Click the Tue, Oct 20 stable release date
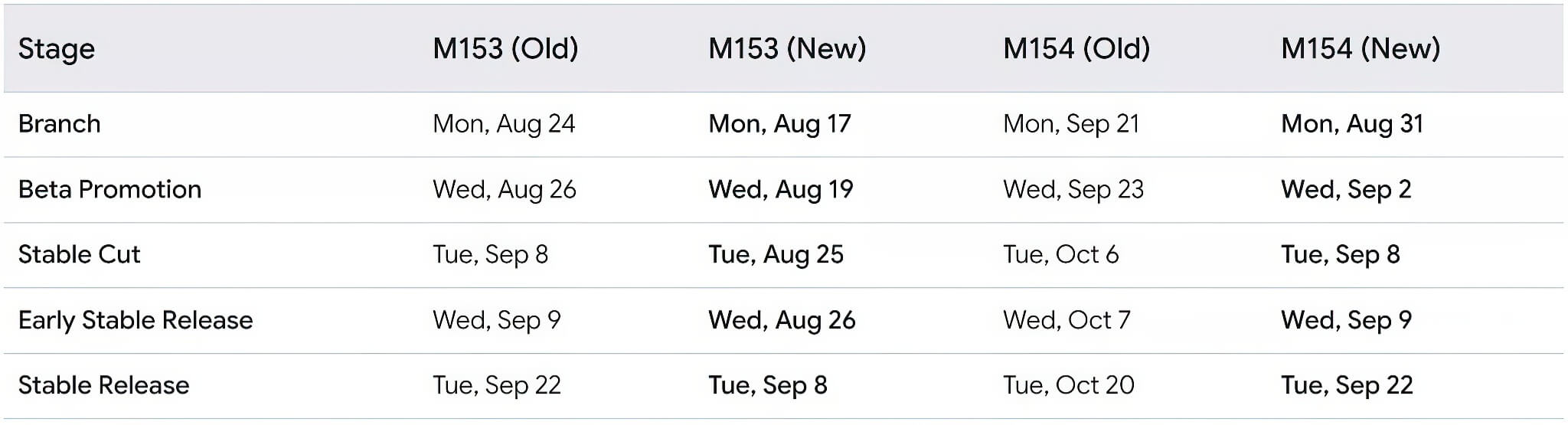Viewport: 1568px width, 425px height. point(1069,385)
